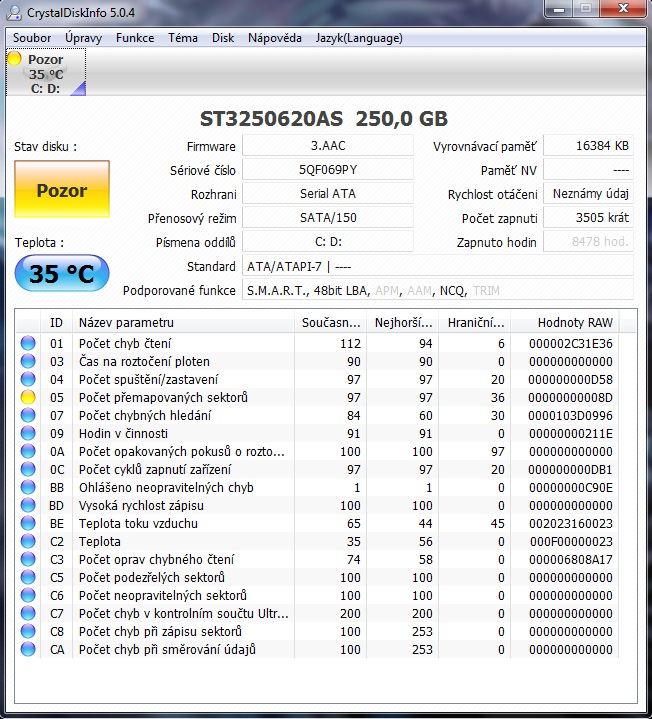Select RAW value 0000000008D
This screenshot has width=652, height=719.
(x=570, y=398)
